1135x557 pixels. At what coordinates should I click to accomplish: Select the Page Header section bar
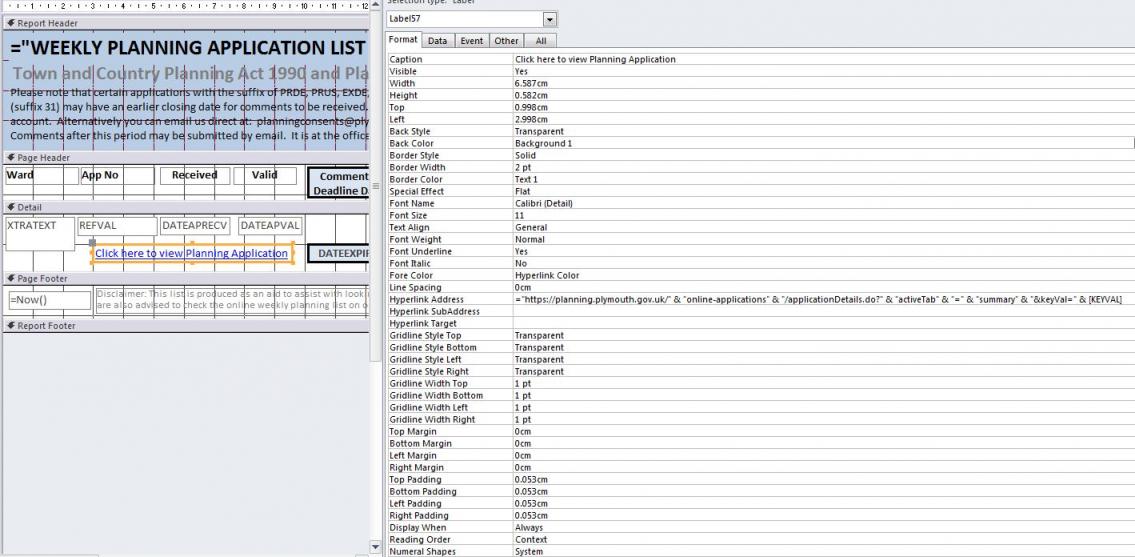[x=186, y=158]
